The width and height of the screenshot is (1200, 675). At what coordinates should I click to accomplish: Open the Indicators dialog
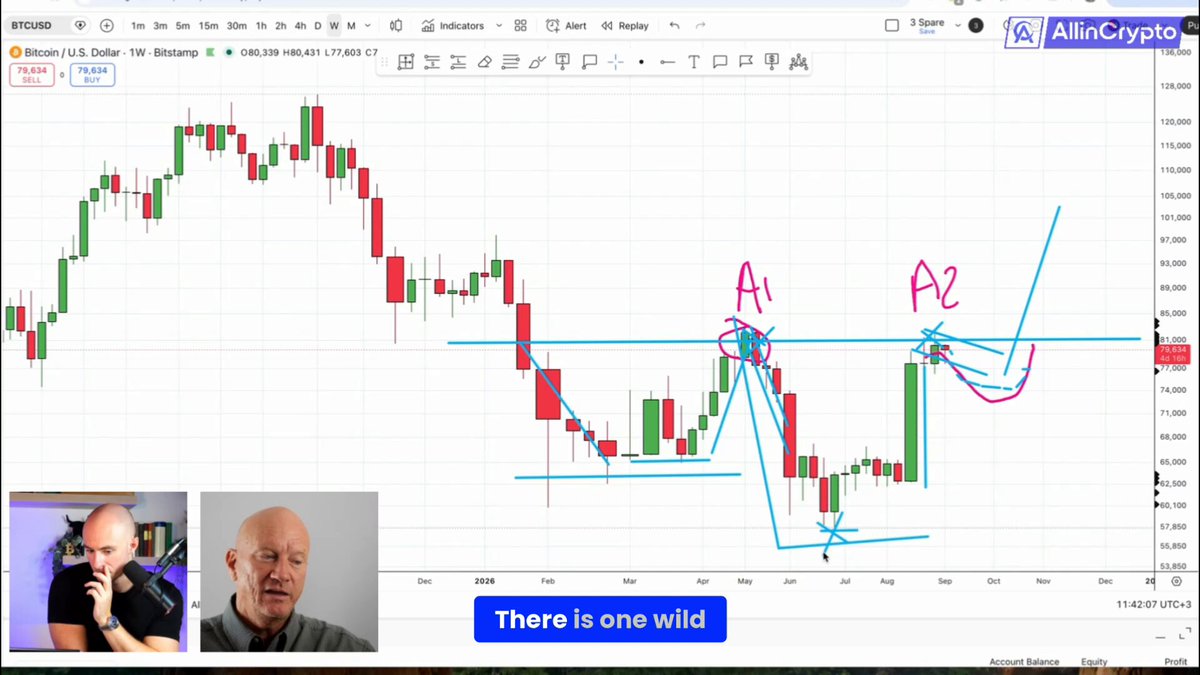coord(453,26)
